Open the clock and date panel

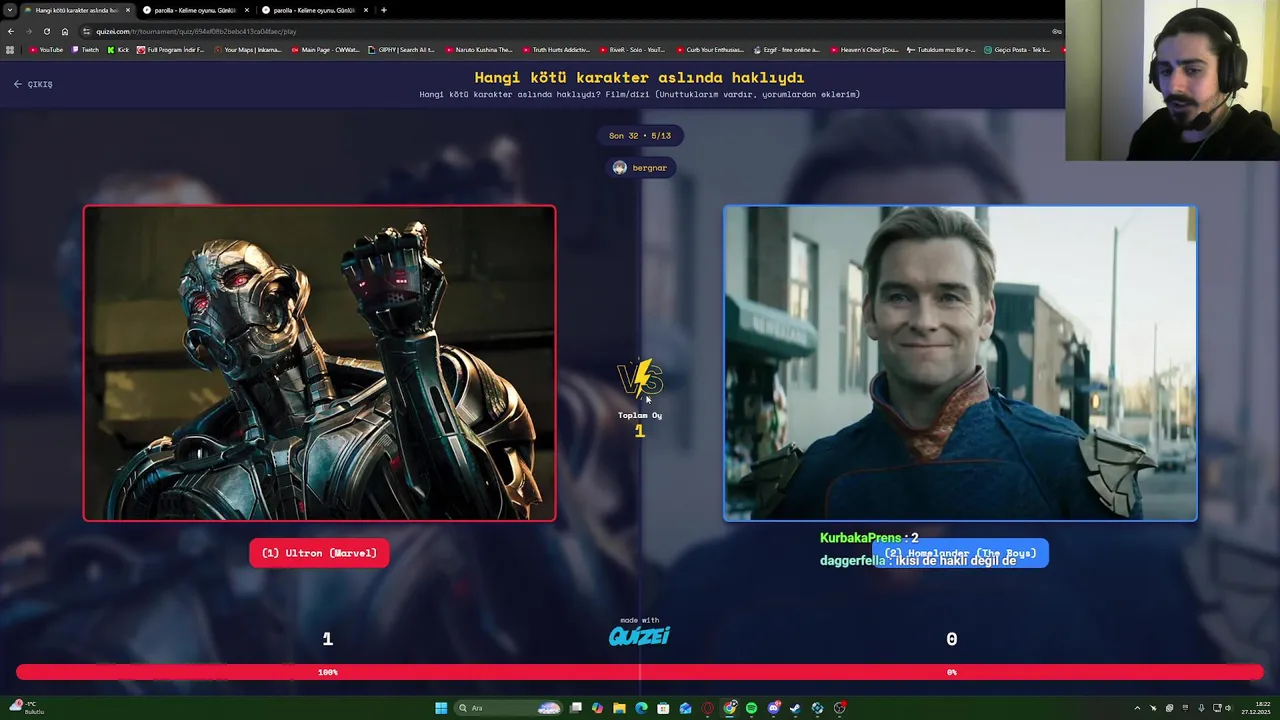(1255, 708)
